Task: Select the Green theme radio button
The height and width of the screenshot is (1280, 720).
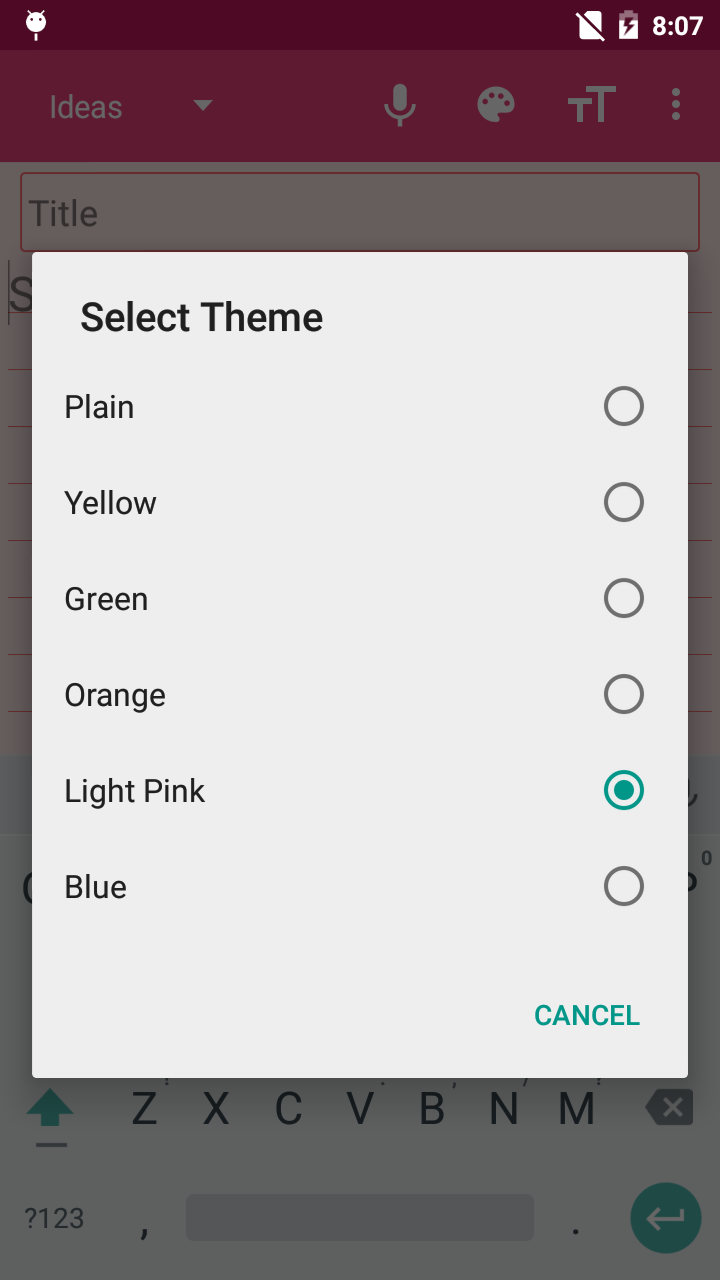Action: coord(623,599)
